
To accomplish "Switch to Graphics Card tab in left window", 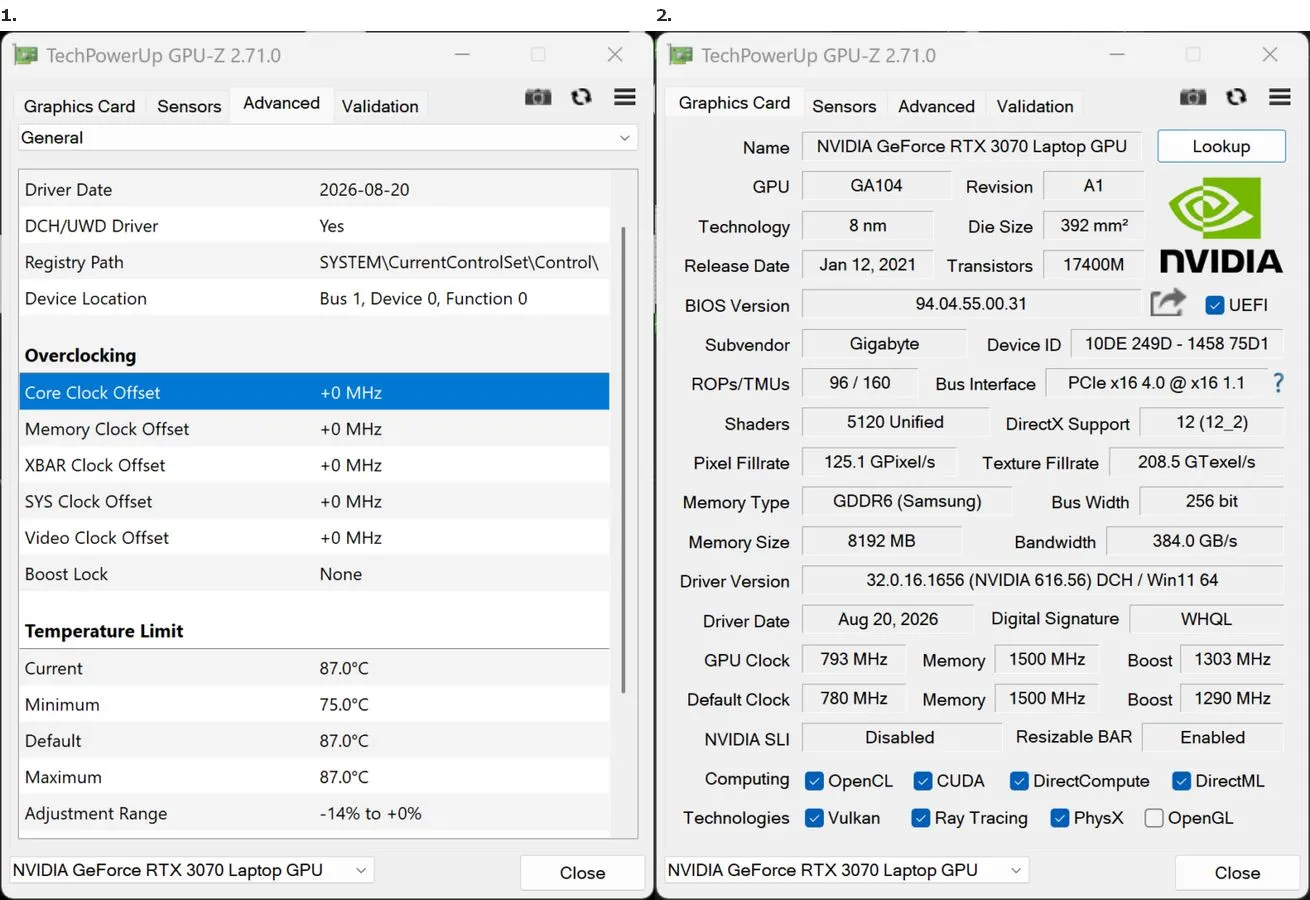I will coord(79,106).
